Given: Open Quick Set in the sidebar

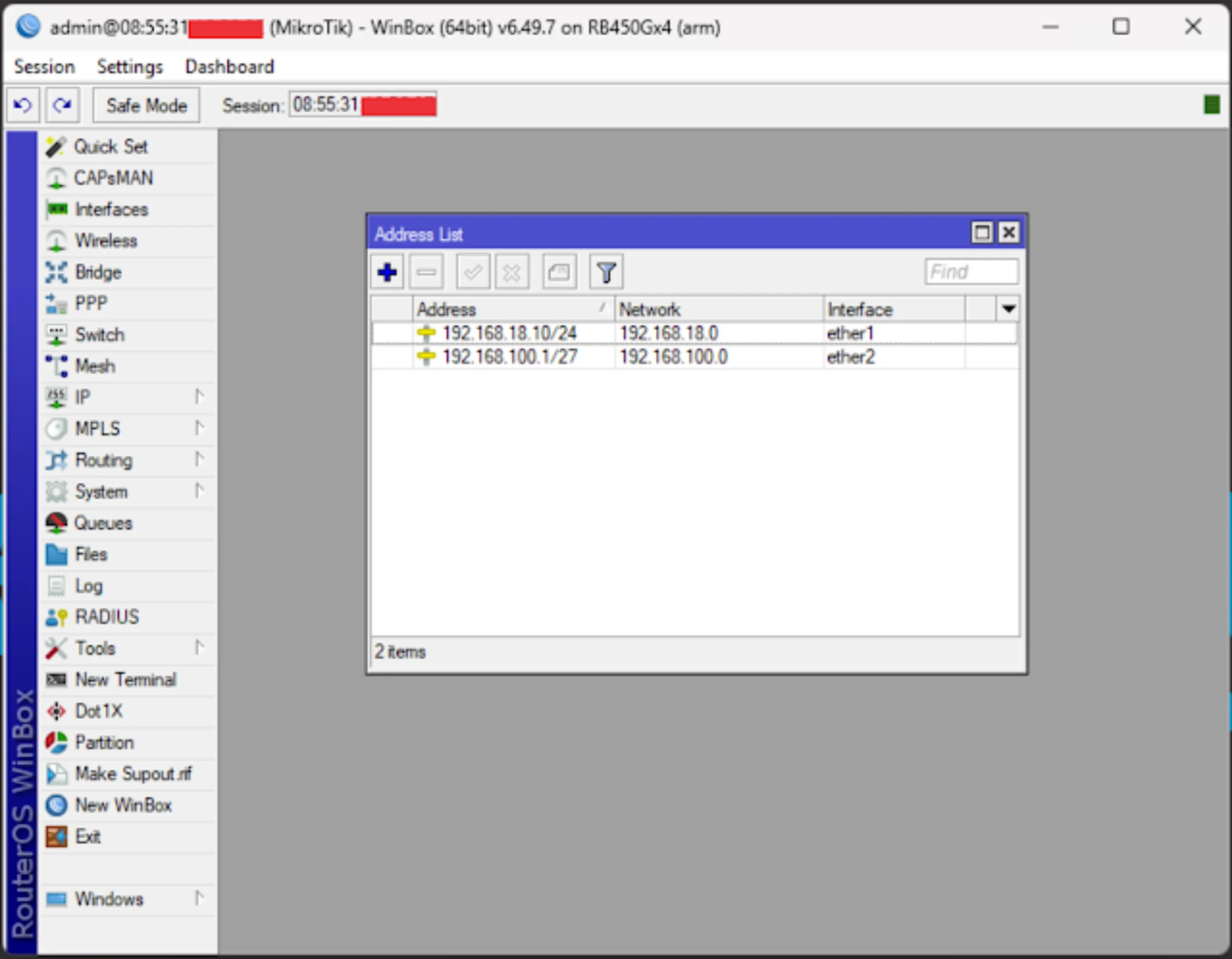Looking at the screenshot, I should coord(128,147).
